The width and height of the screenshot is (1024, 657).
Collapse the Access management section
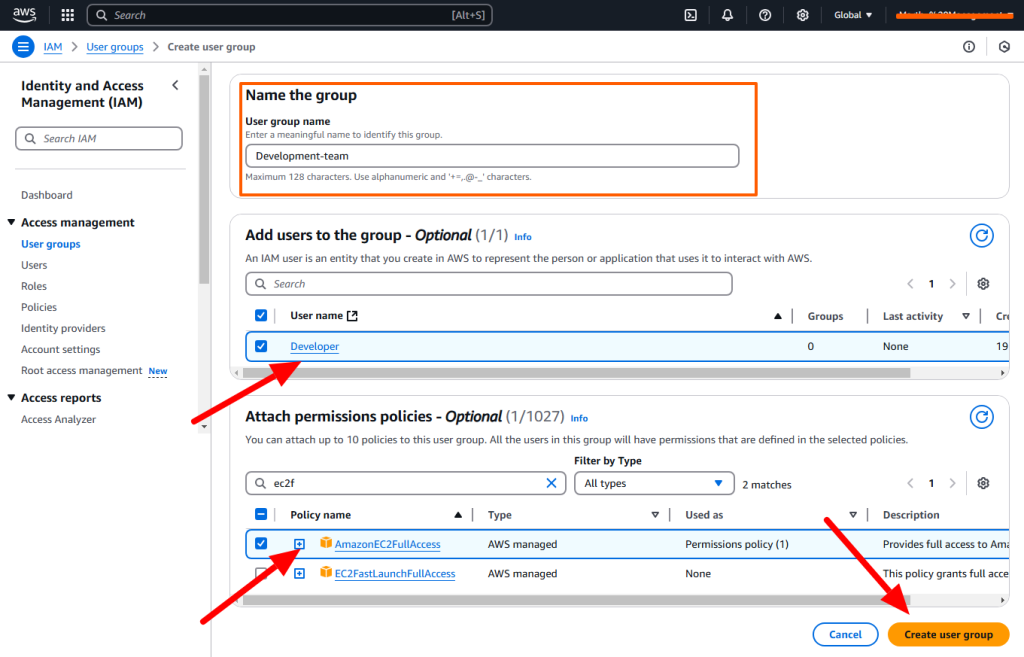click(11, 222)
